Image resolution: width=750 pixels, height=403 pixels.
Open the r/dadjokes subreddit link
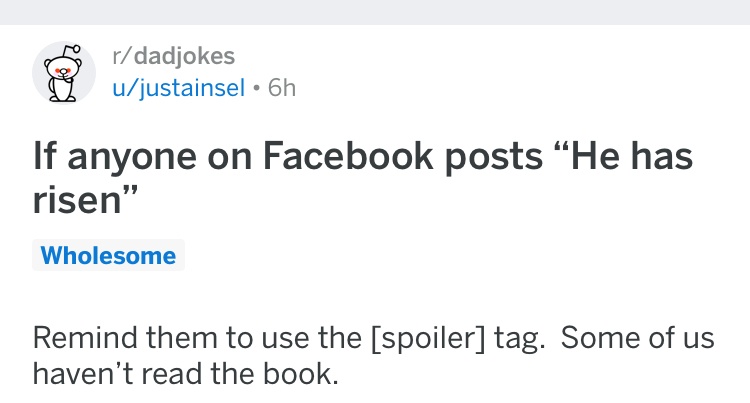click(x=174, y=57)
